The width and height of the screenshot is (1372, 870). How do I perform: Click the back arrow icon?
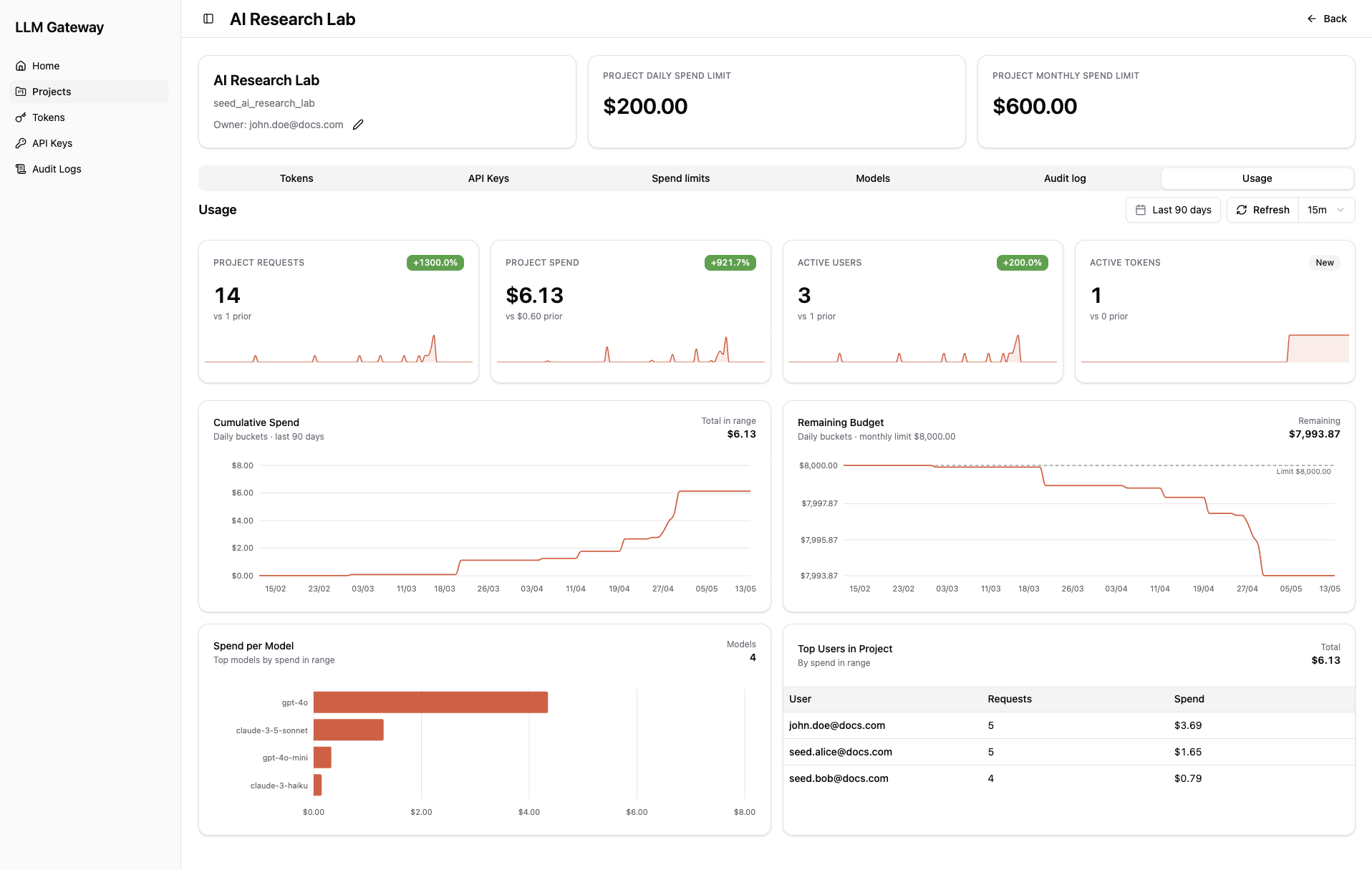1311,19
